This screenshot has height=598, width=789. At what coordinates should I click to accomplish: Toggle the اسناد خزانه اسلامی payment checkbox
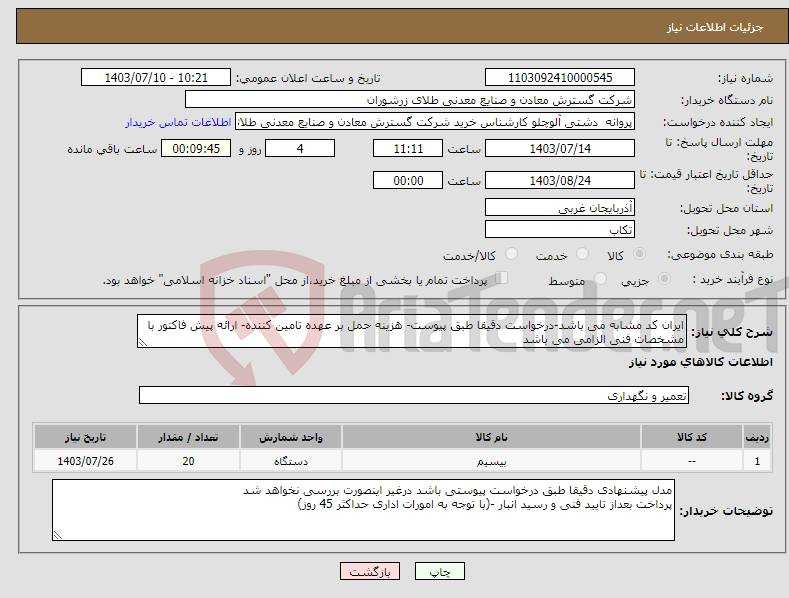[501, 277]
